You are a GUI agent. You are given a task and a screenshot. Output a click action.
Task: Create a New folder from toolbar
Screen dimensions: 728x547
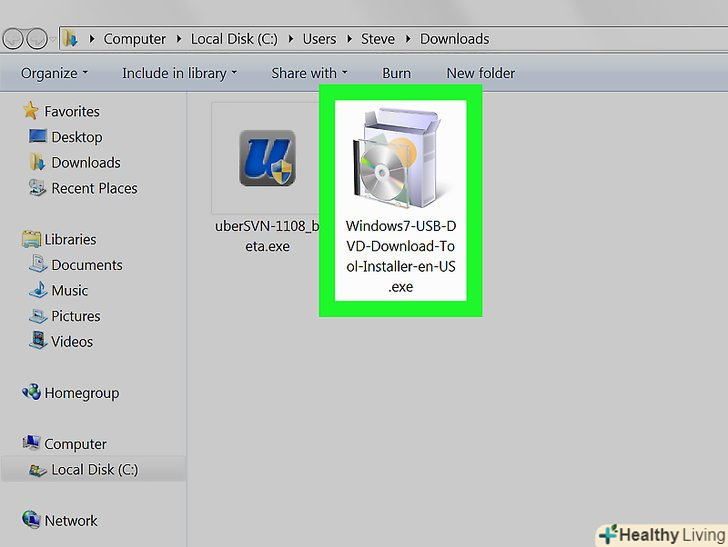coord(481,73)
